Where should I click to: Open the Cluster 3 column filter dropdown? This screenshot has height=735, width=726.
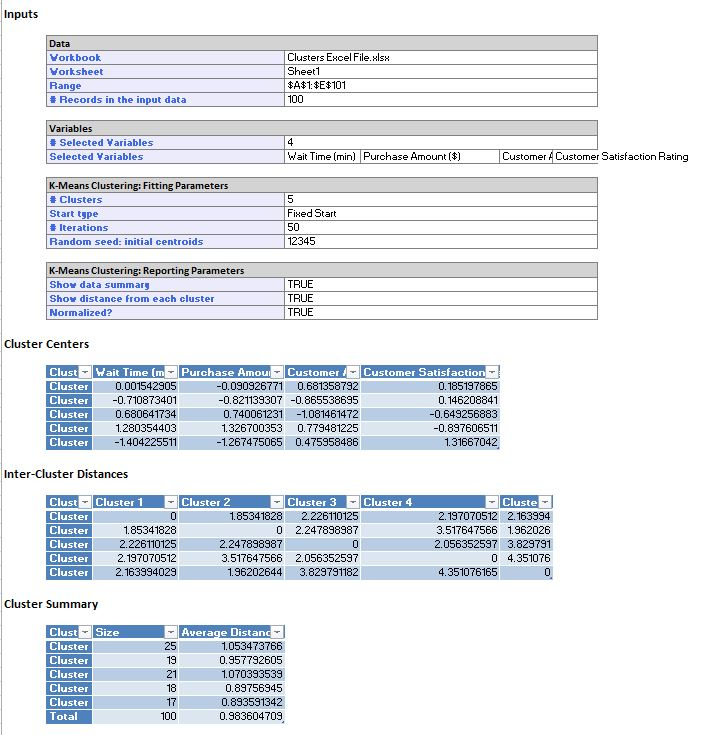[x=353, y=502]
